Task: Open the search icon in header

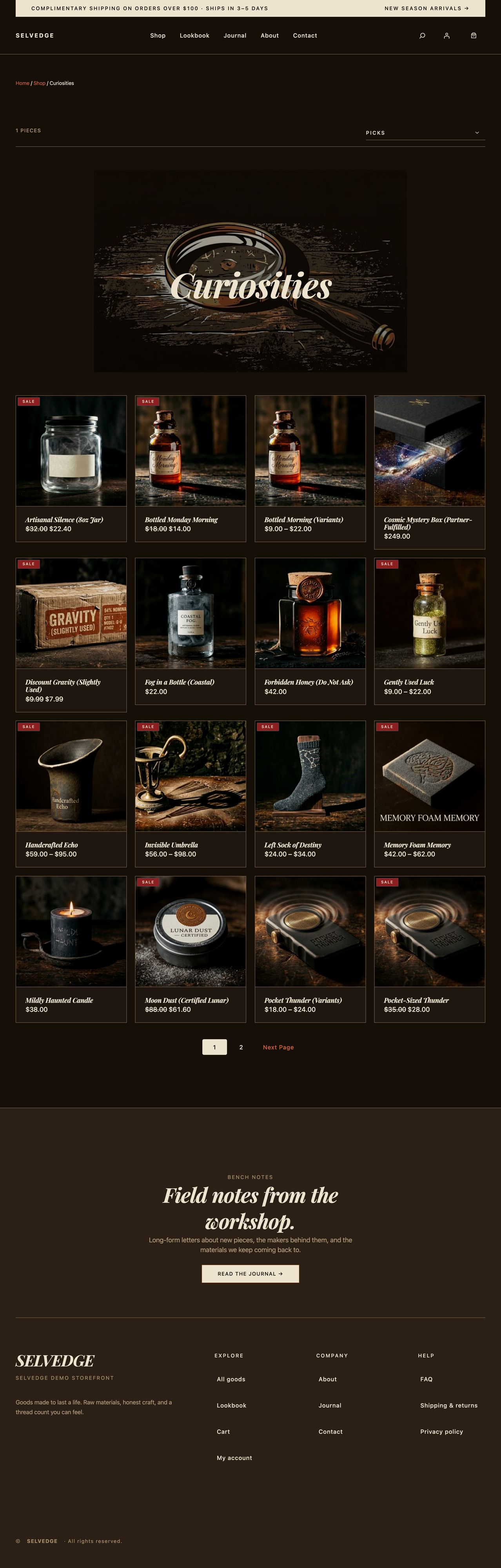Action: (422, 36)
